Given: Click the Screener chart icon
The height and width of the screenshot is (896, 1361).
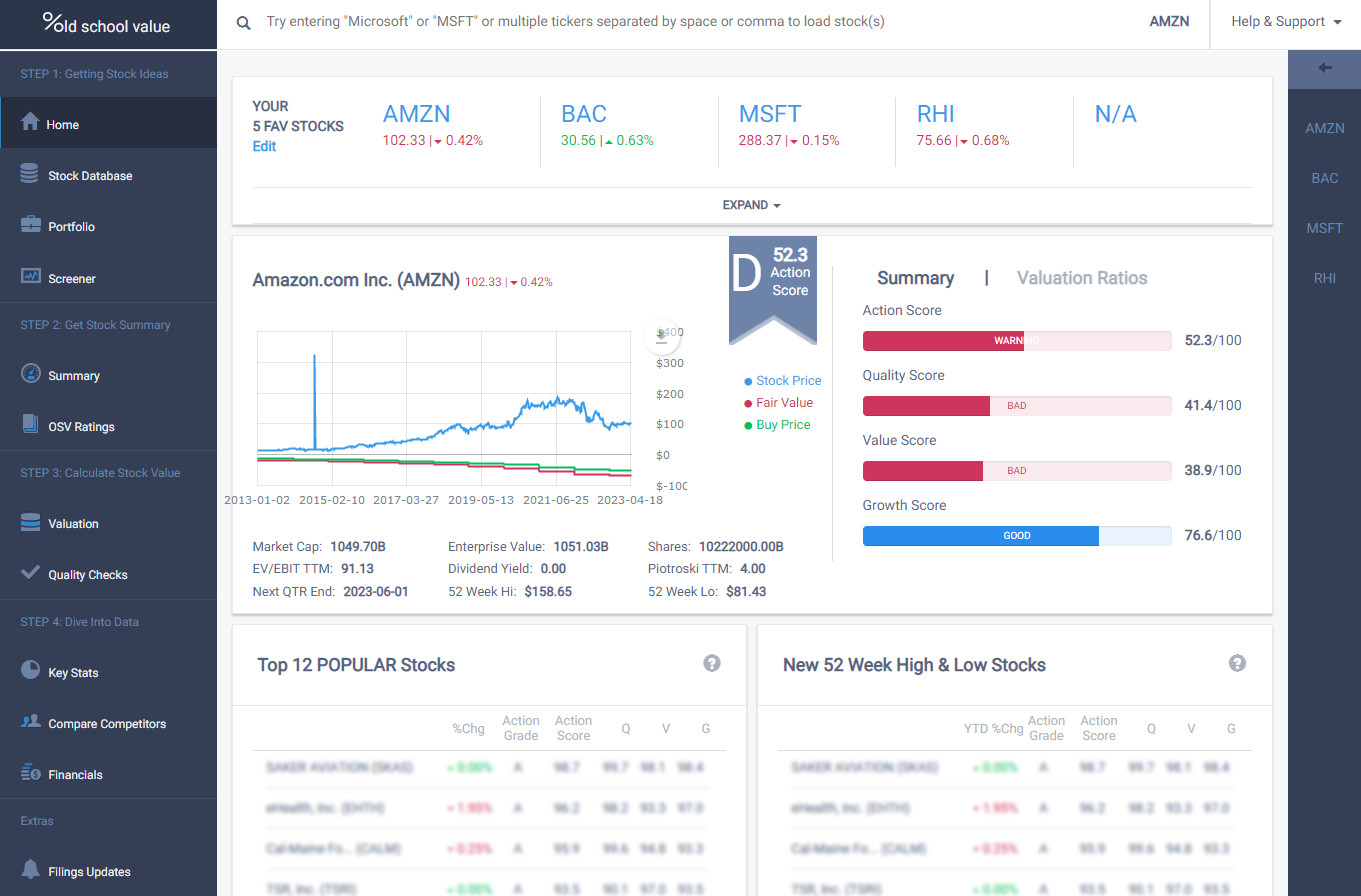Looking at the screenshot, I should point(30,276).
